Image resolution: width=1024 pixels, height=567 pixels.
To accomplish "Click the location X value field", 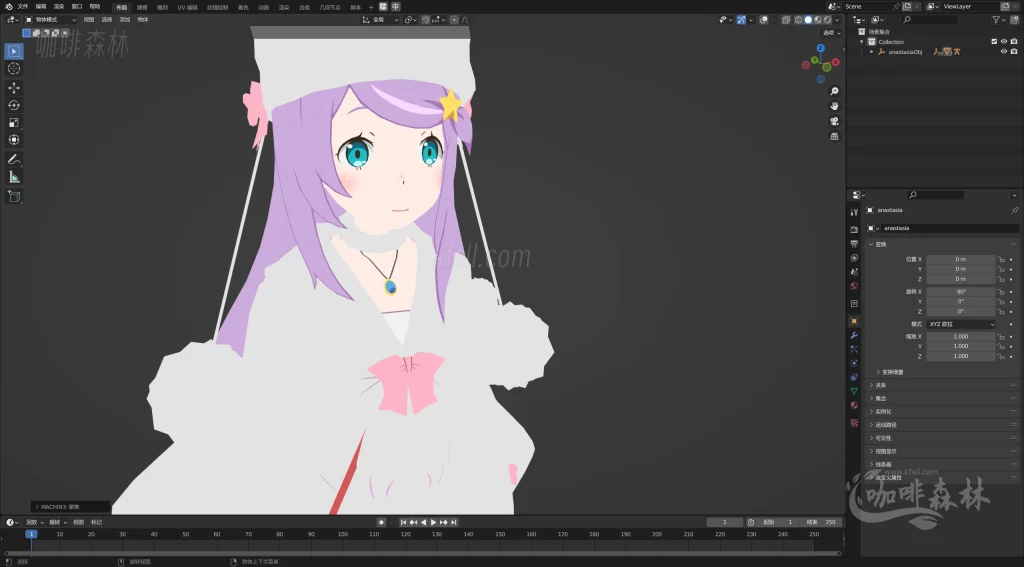I will [961, 259].
